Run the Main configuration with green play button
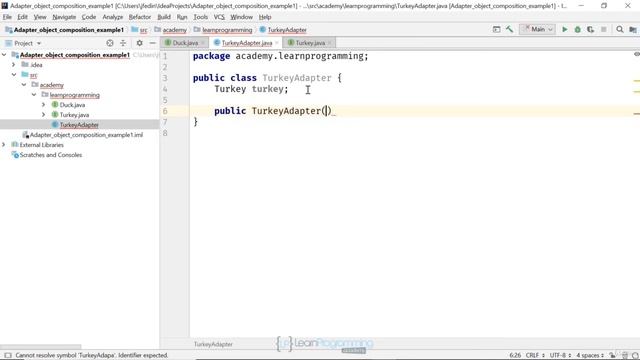Viewport: 640px width, 360px height. (x=564, y=29)
